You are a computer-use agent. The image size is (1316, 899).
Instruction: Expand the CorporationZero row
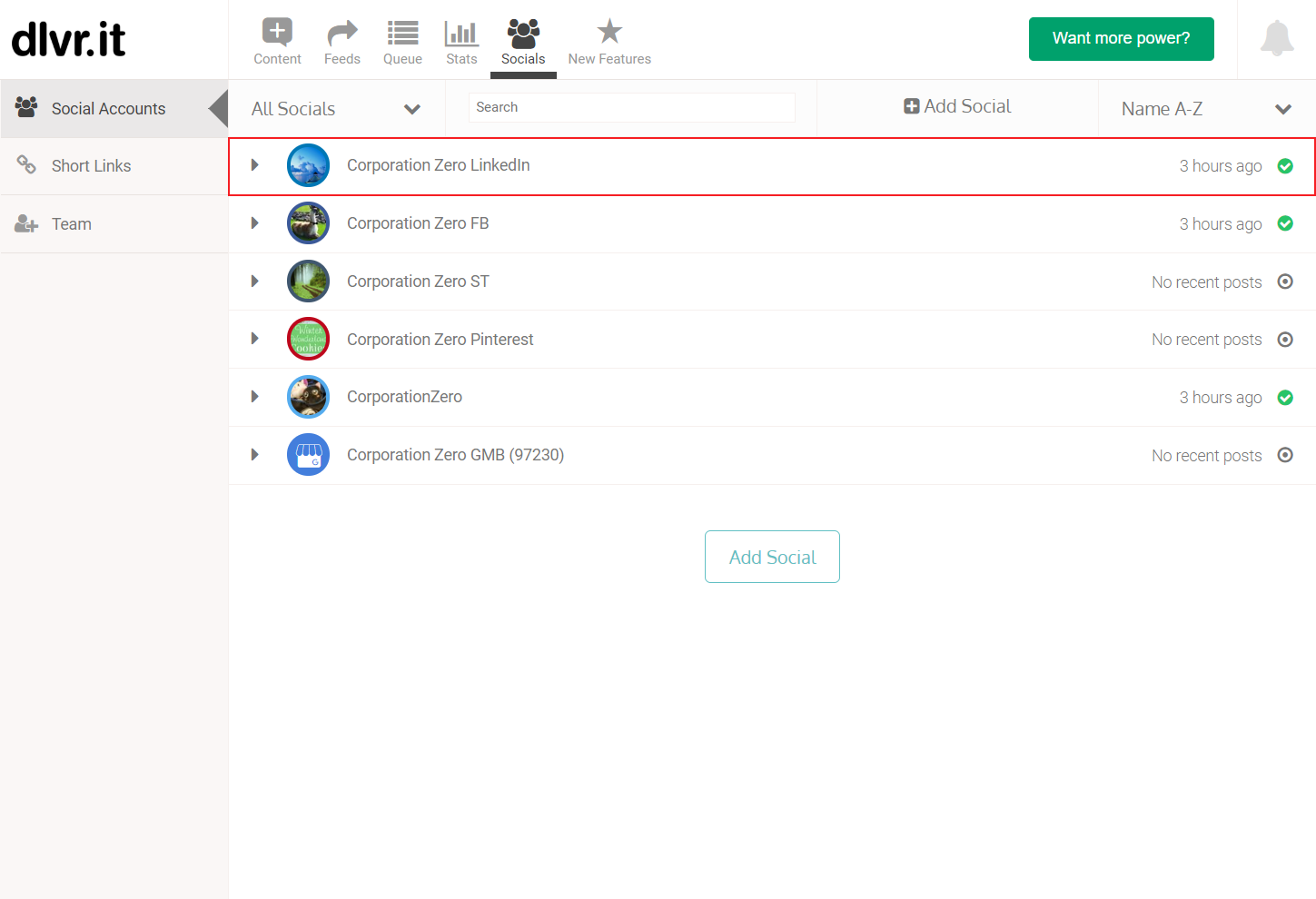pyautogui.click(x=255, y=397)
